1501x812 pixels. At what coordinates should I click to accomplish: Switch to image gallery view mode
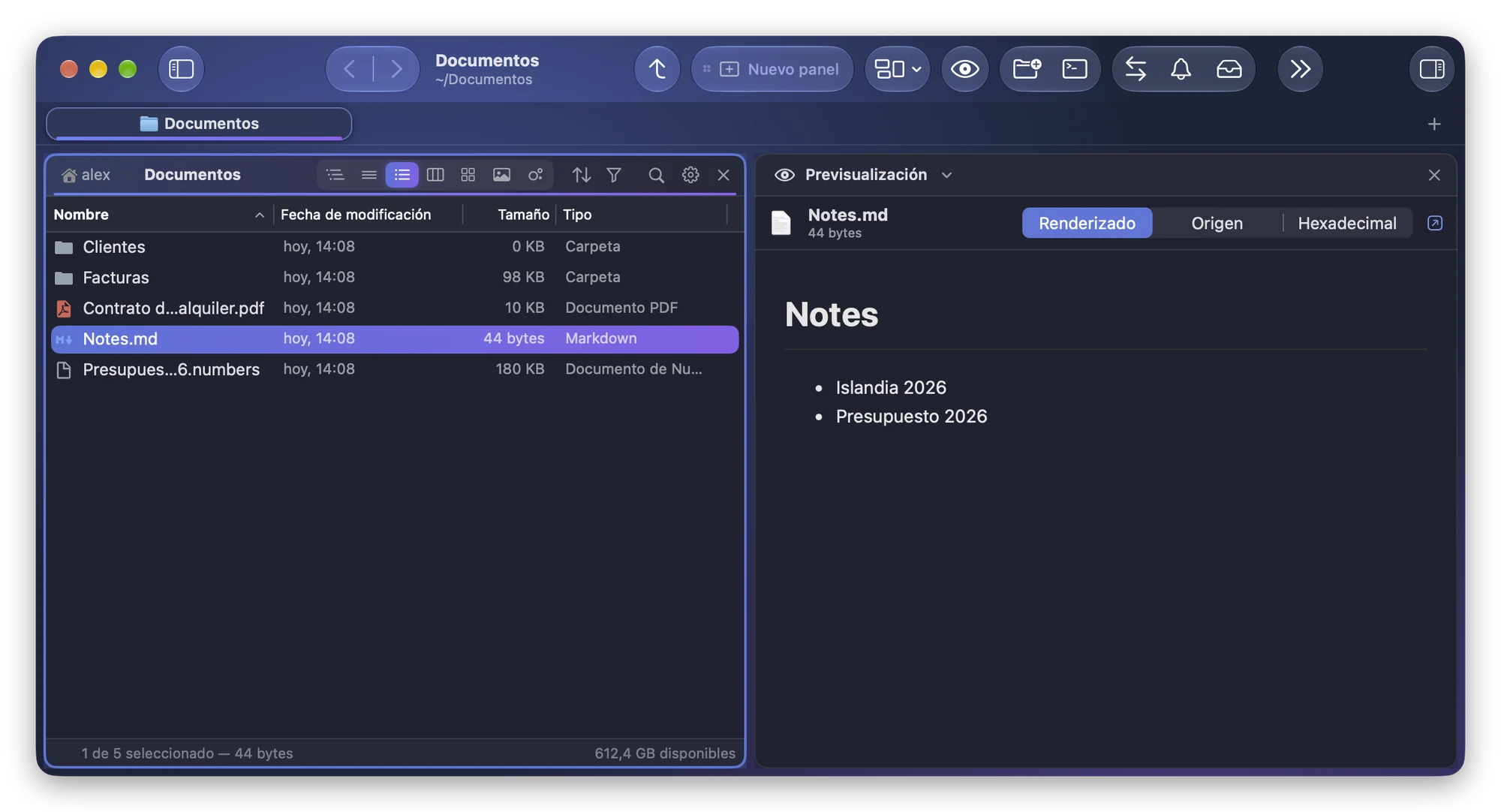[501, 175]
